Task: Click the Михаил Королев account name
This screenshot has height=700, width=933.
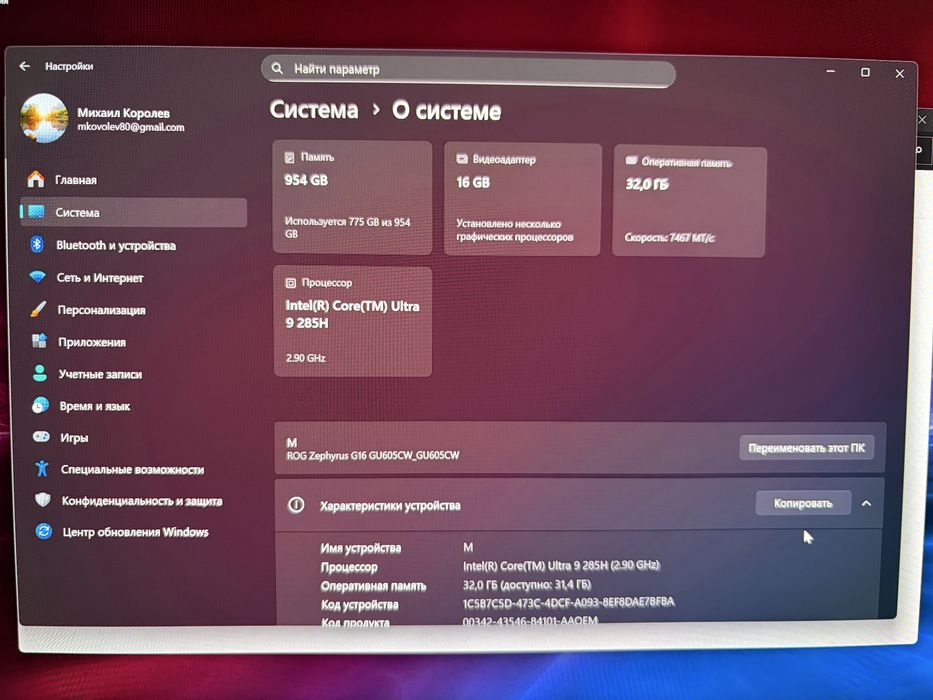Action: point(123,112)
